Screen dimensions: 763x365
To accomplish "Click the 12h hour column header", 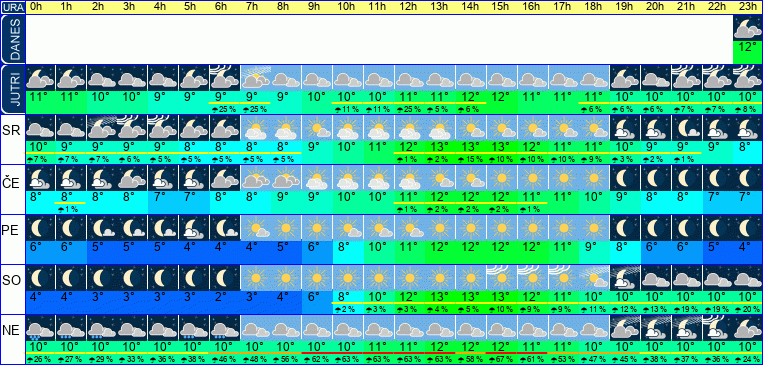I will [409, 7].
